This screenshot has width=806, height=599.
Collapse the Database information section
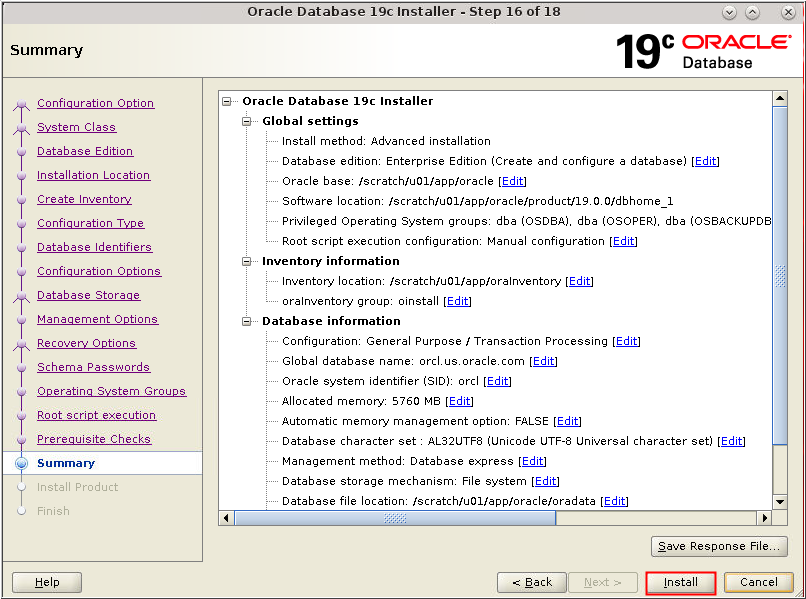[246, 321]
